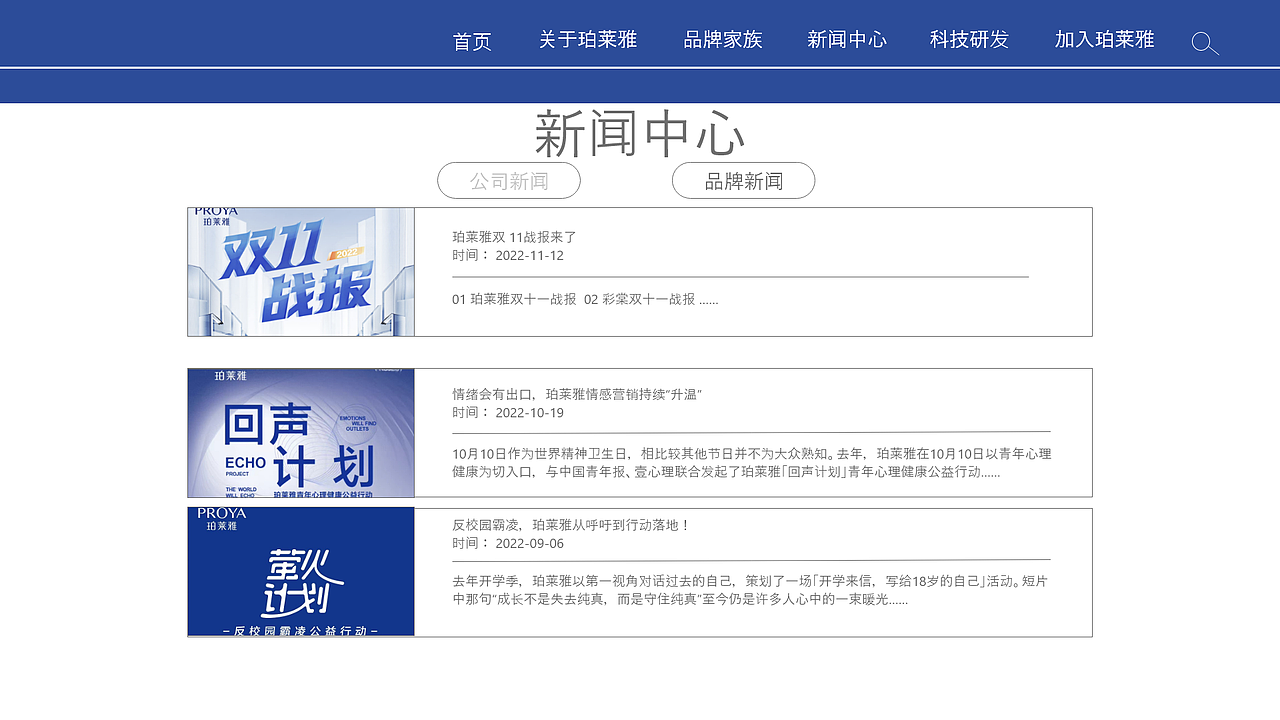Open the 萤火计划 anti-bullying banner image

tap(300, 571)
